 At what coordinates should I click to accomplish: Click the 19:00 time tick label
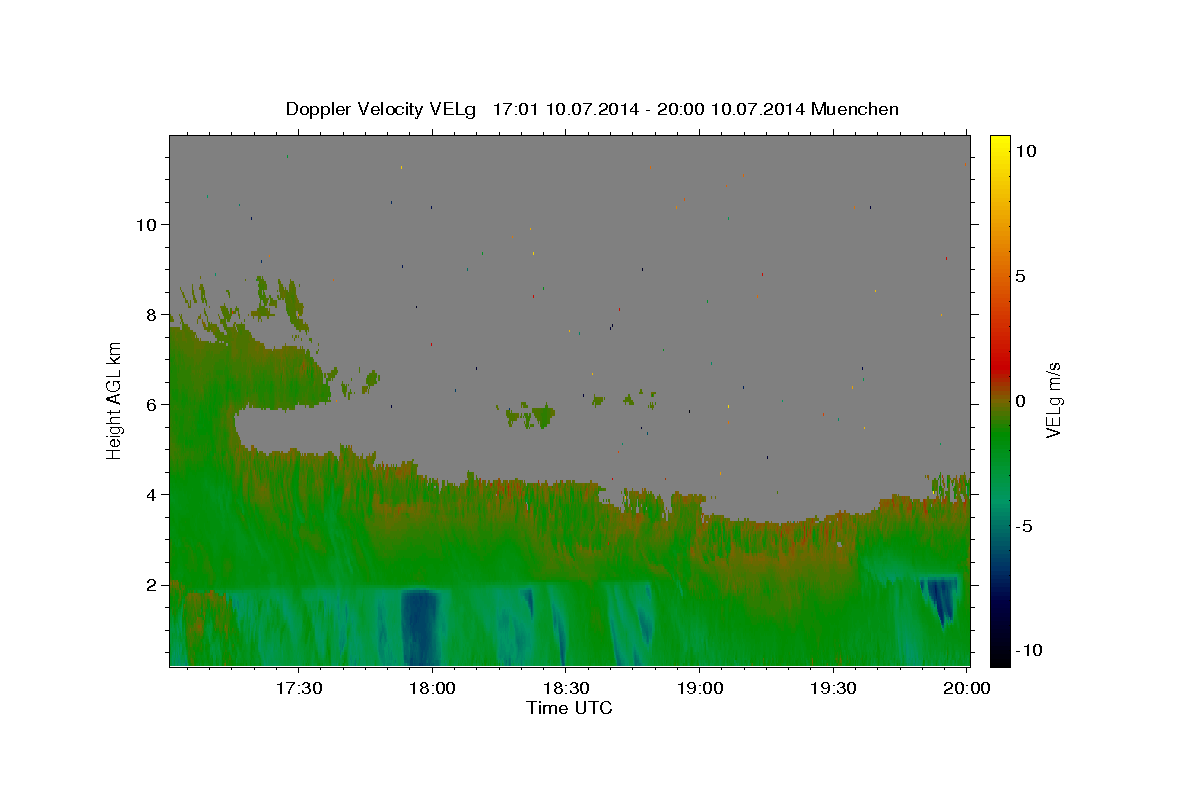click(700, 688)
